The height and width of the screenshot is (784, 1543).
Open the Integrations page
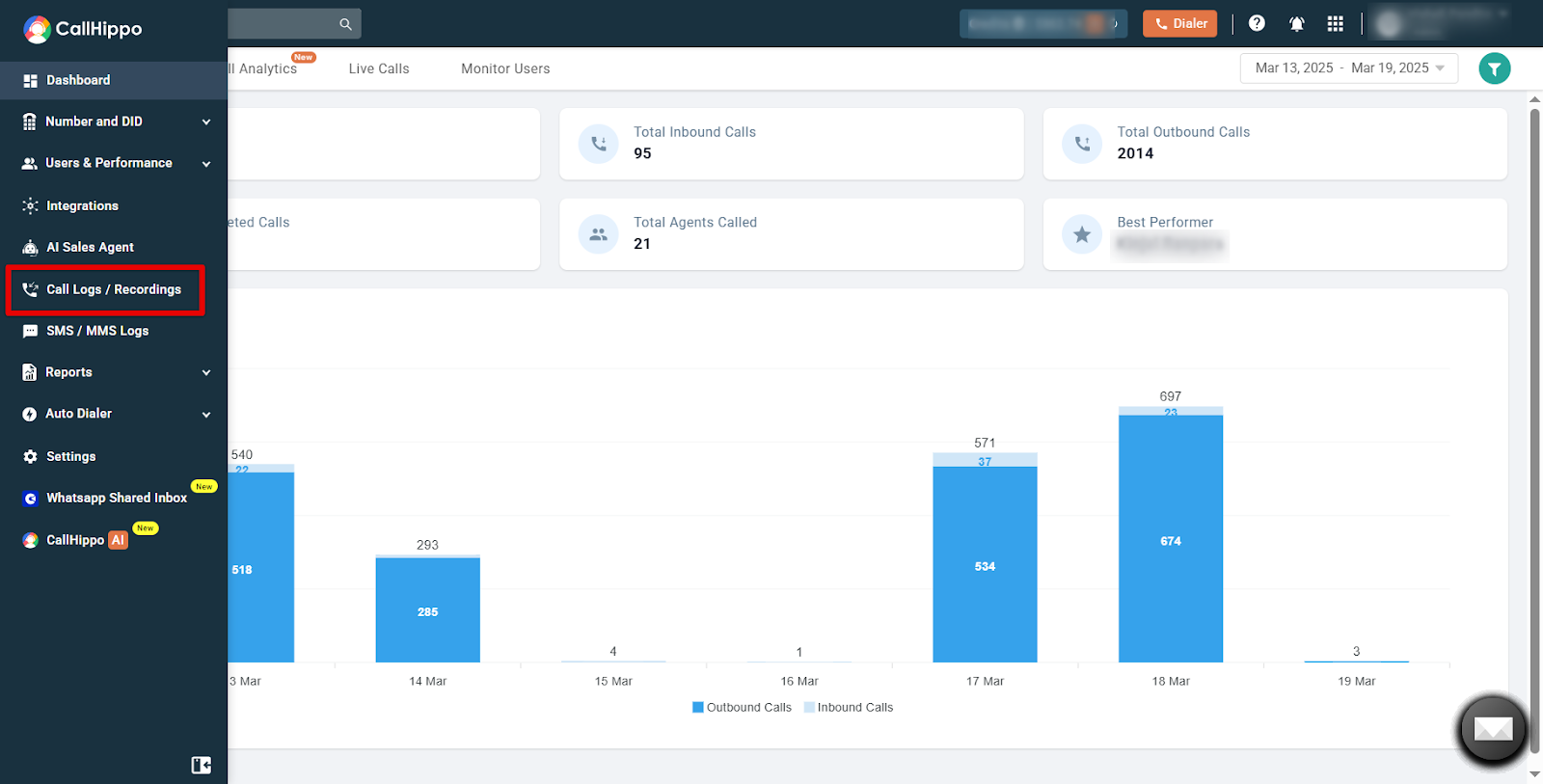[82, 205]
